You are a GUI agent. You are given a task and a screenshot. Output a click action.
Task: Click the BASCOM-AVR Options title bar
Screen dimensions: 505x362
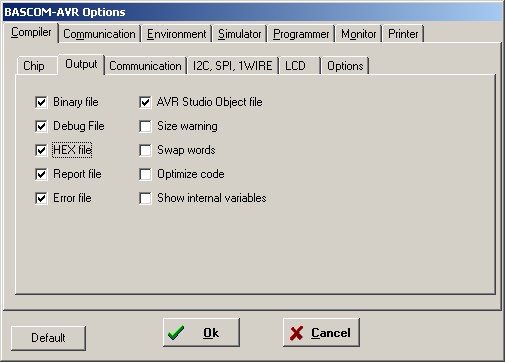coord(252,12)
